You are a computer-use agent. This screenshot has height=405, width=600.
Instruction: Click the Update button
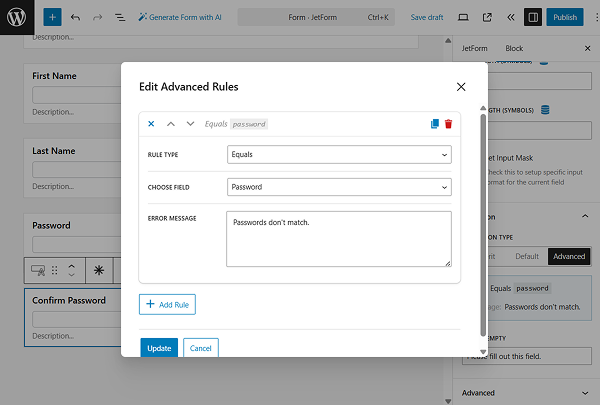tap(159, 348)
